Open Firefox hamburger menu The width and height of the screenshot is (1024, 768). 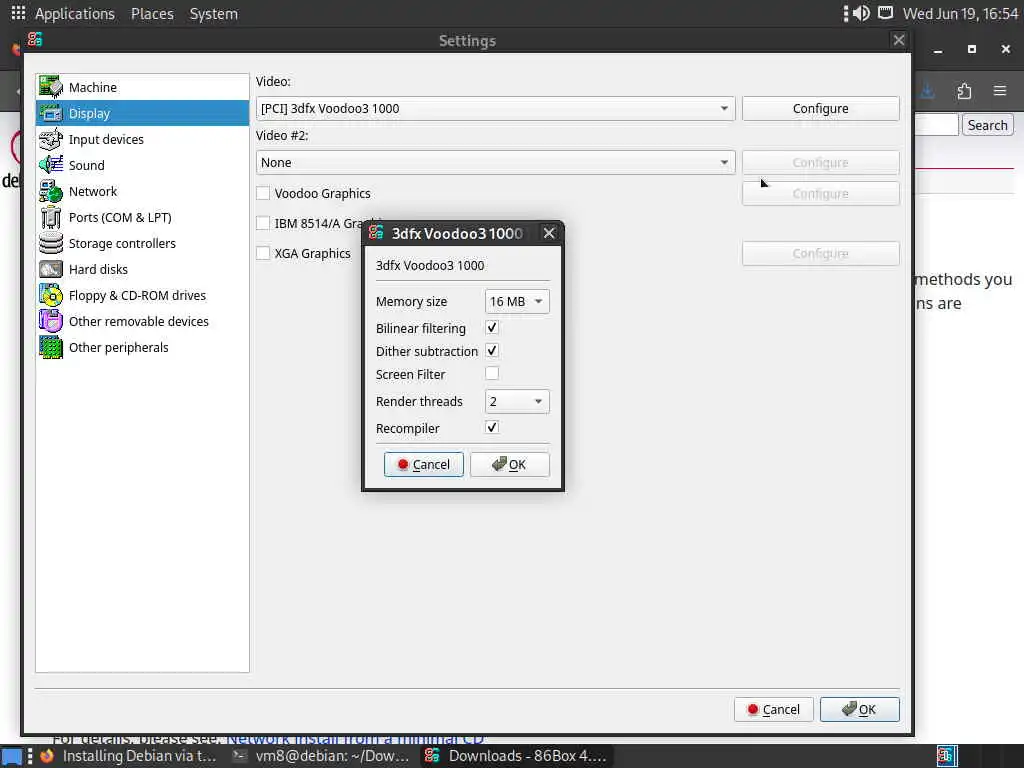click(1000, 91)
